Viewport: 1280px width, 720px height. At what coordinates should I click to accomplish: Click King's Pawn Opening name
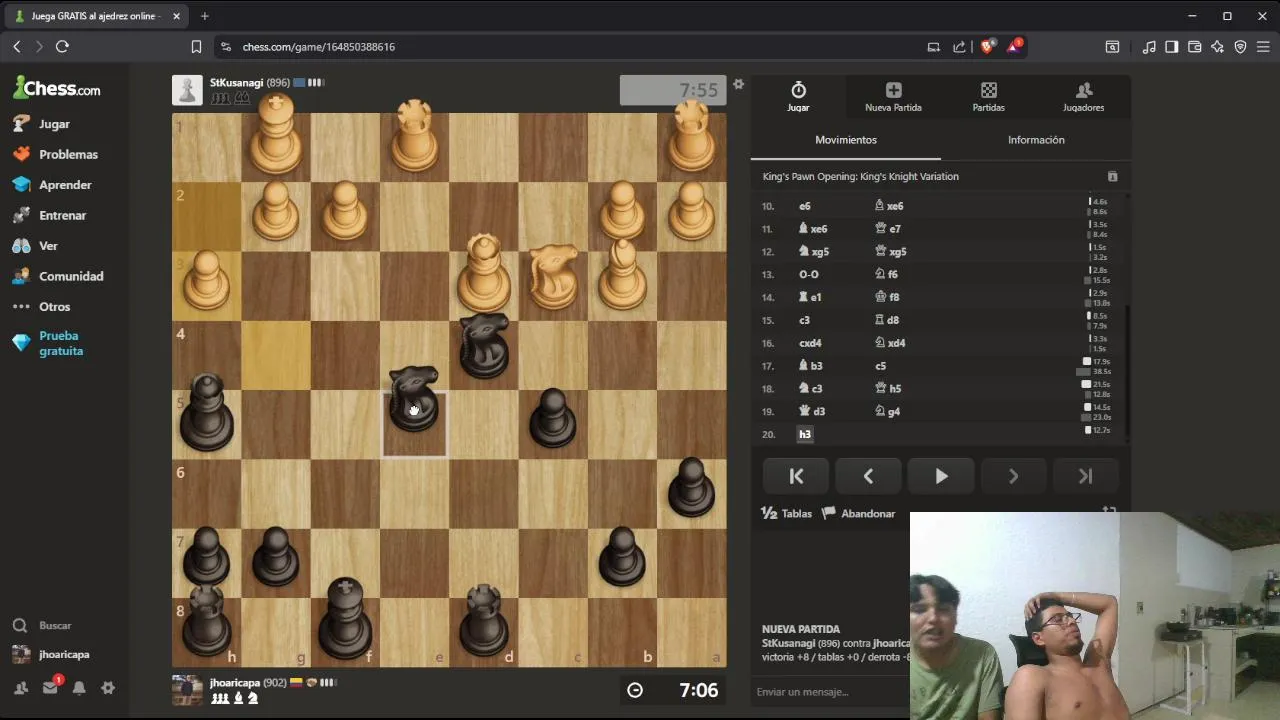click(x=860, y=176)
